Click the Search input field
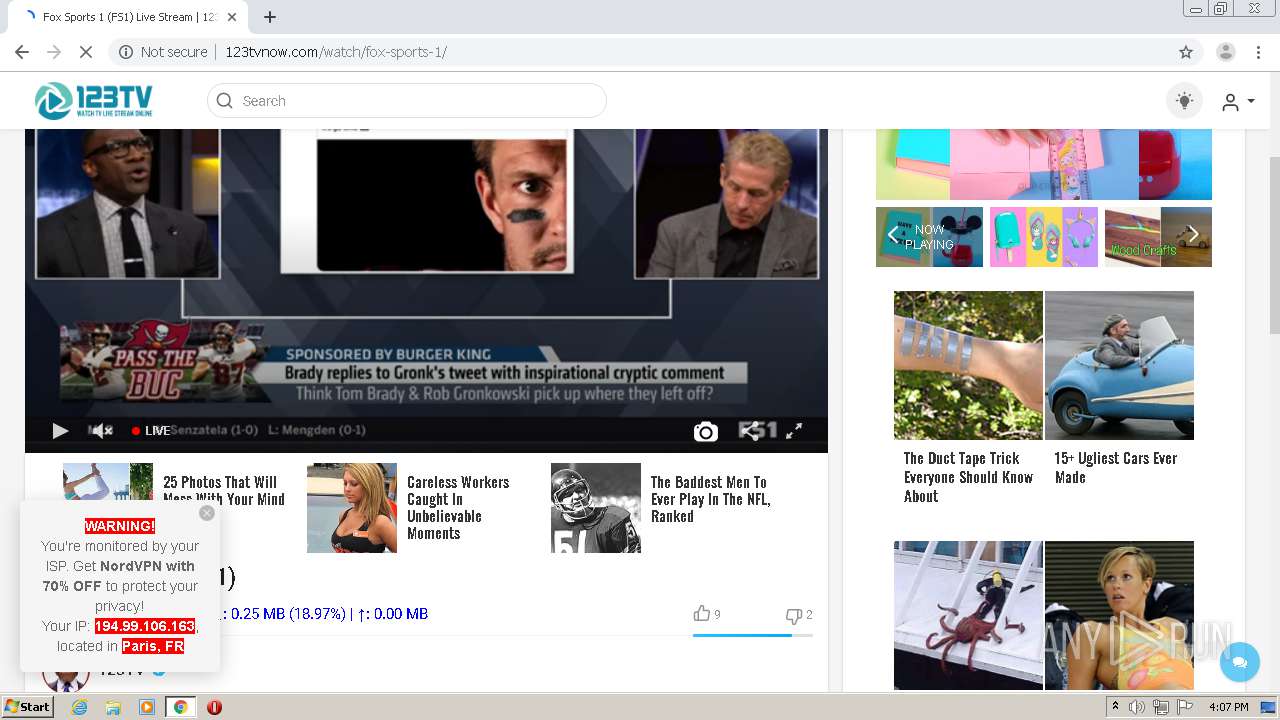The image size is (1280, 720). click(x=407, y=101)
